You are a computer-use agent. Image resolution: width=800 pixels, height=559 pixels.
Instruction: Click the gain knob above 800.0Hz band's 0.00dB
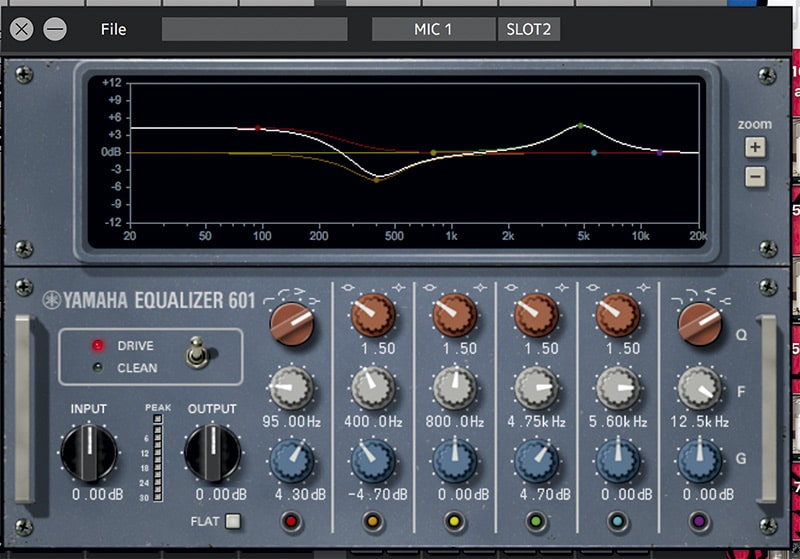coord(455,461)
